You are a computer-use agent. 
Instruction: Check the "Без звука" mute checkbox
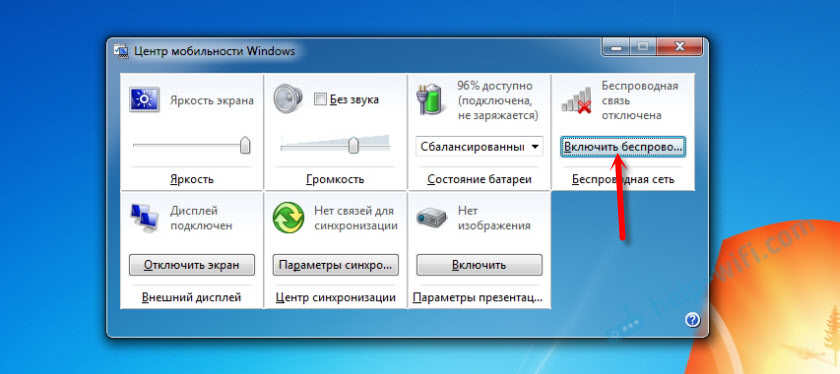click(320, 100)
